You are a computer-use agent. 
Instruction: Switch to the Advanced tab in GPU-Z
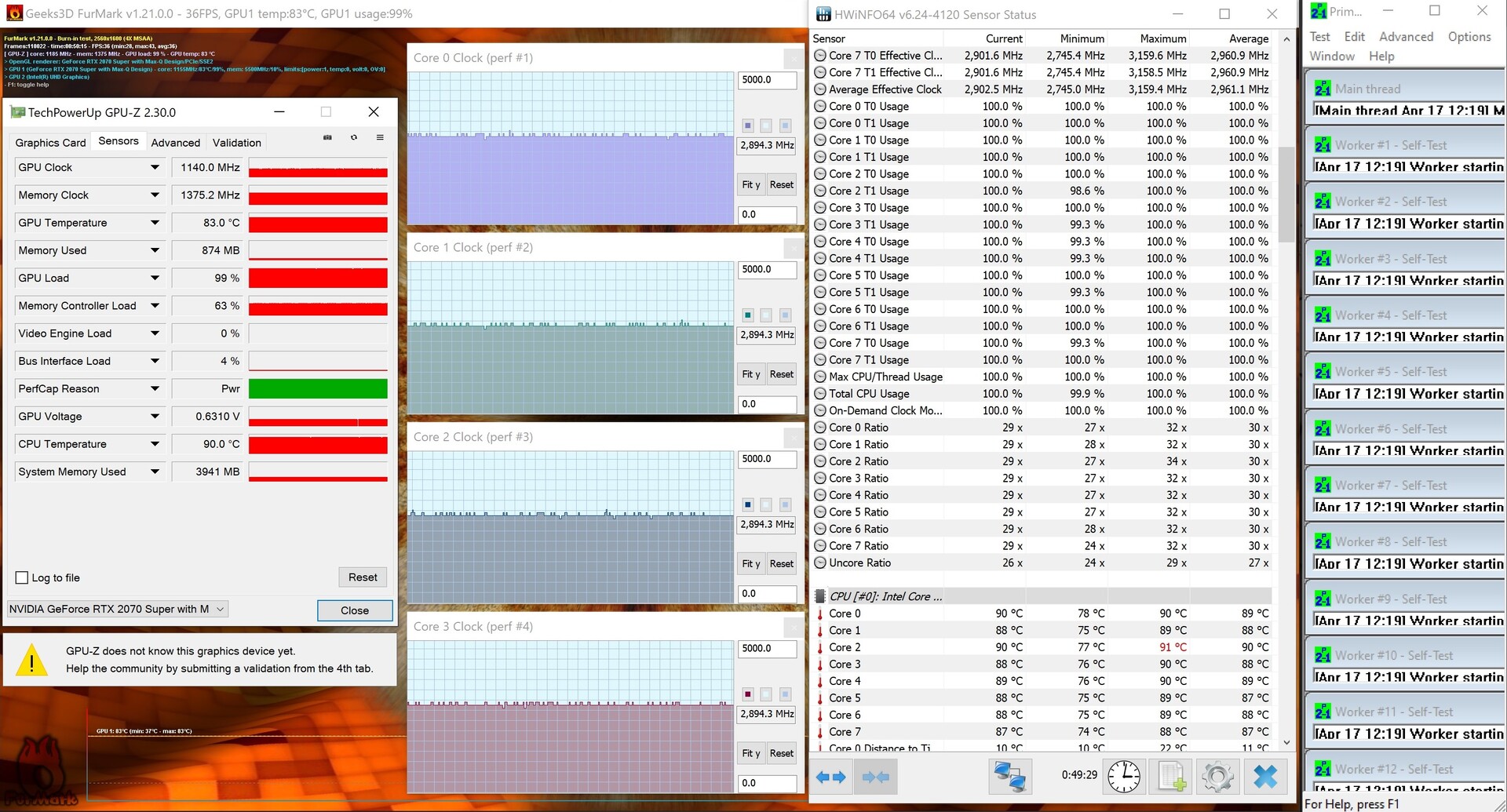pyautogui.click(x=176, y=143)
